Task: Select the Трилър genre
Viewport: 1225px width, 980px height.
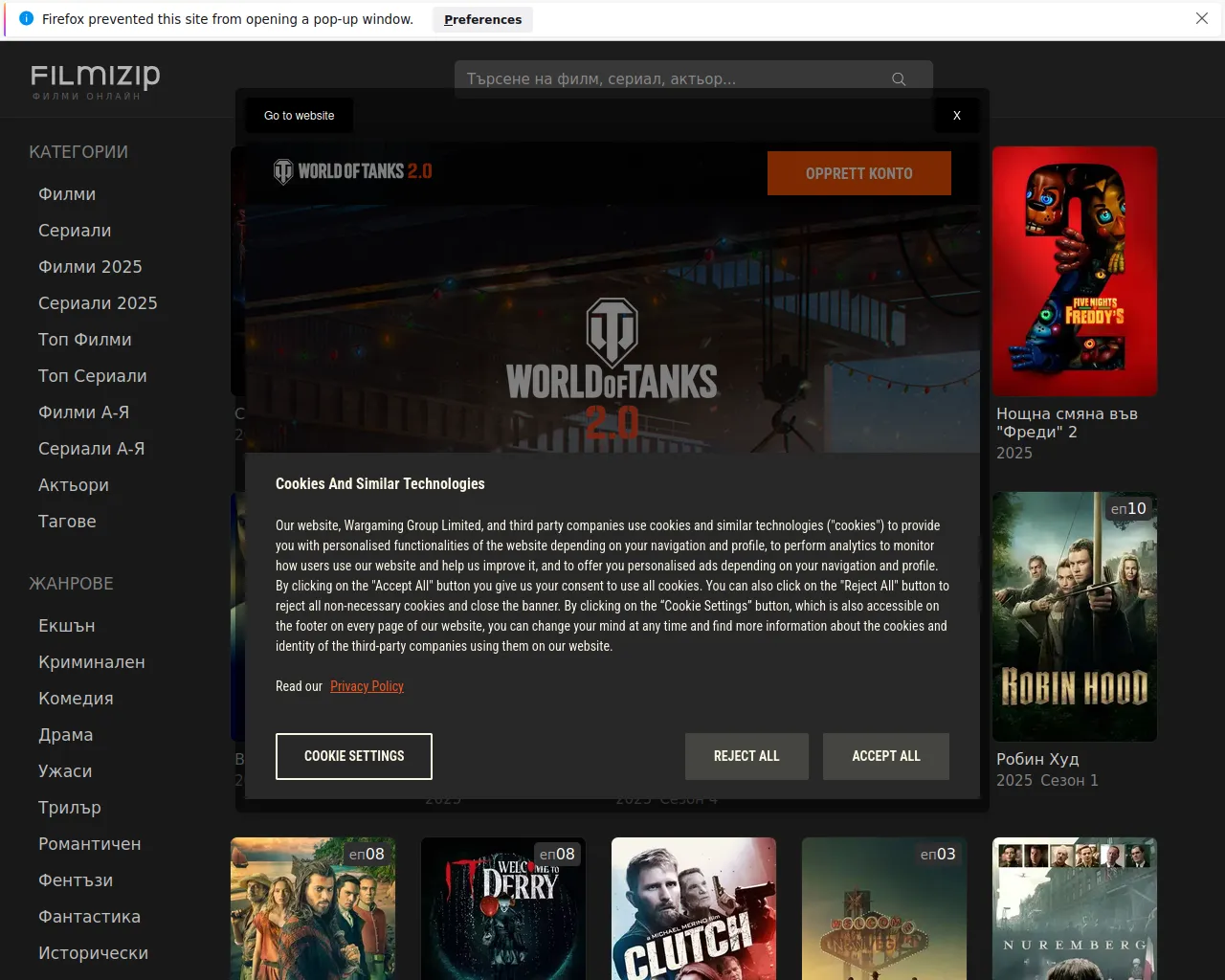Action: point(70,808)
